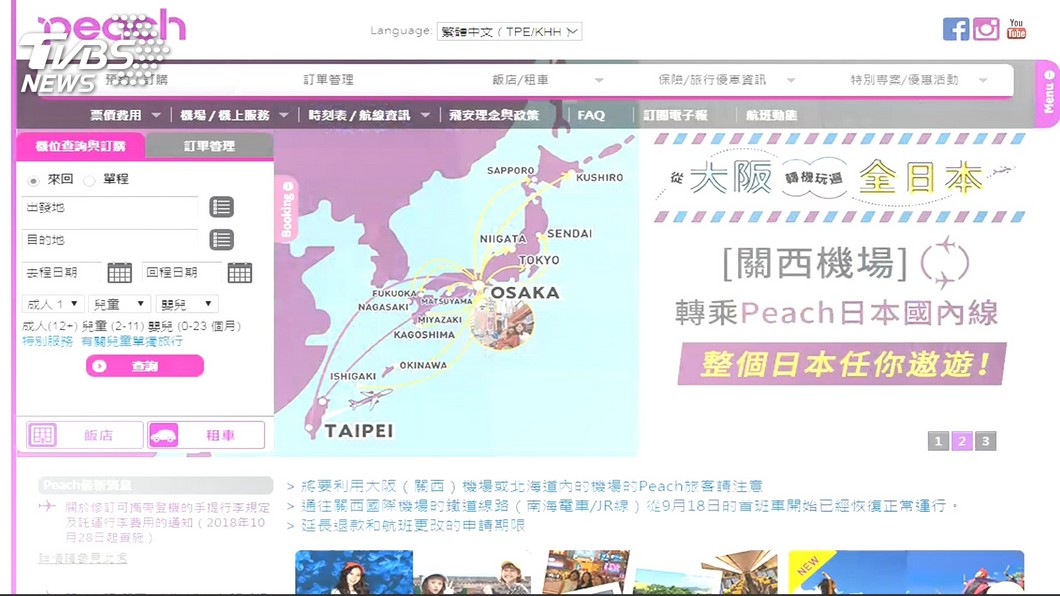Show banner slide 1

coord(938,441)
